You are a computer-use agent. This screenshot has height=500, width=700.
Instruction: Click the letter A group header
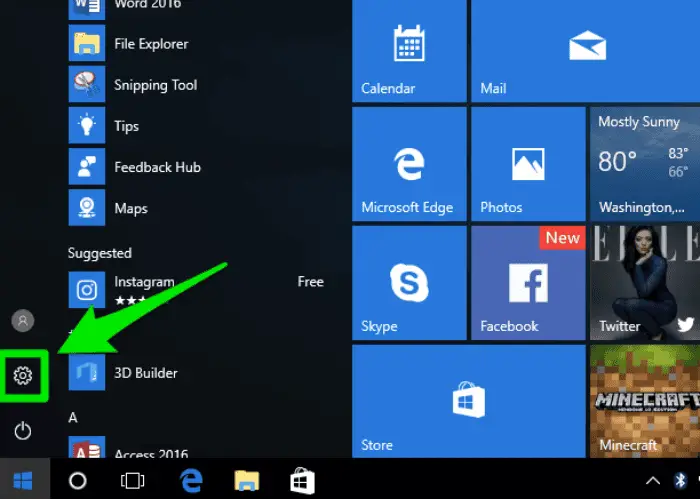click(73, 418)
